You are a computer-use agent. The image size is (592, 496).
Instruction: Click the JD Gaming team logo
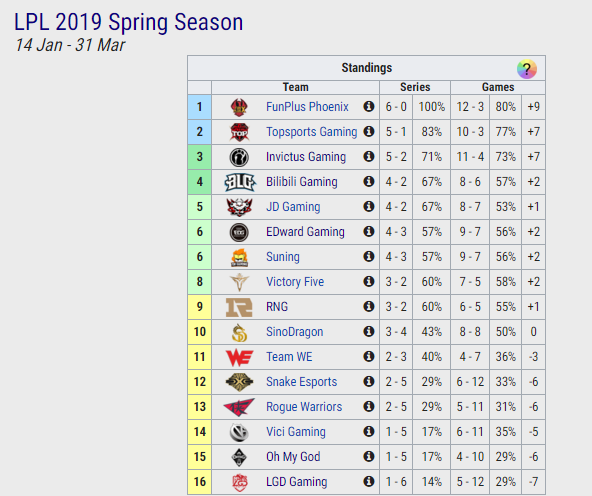point(239,207)
